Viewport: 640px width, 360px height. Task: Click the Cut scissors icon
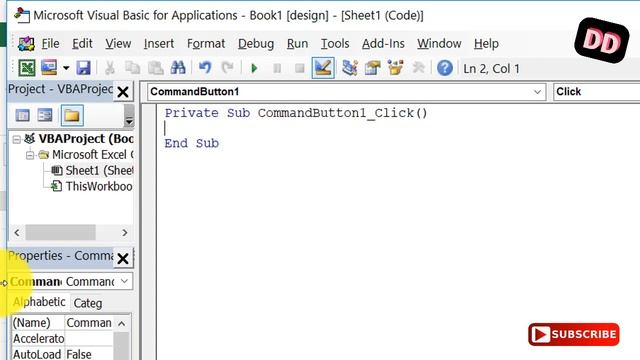110,68
